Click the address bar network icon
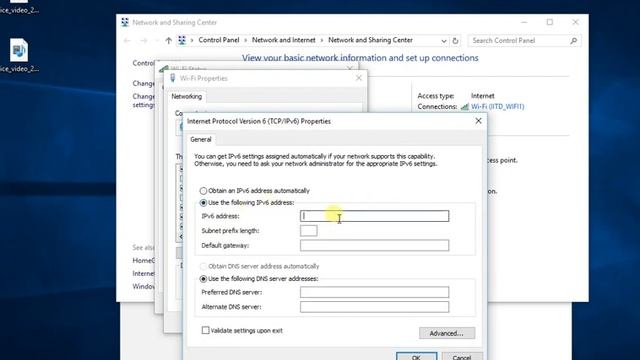640x360 pixels. [182, 40]
